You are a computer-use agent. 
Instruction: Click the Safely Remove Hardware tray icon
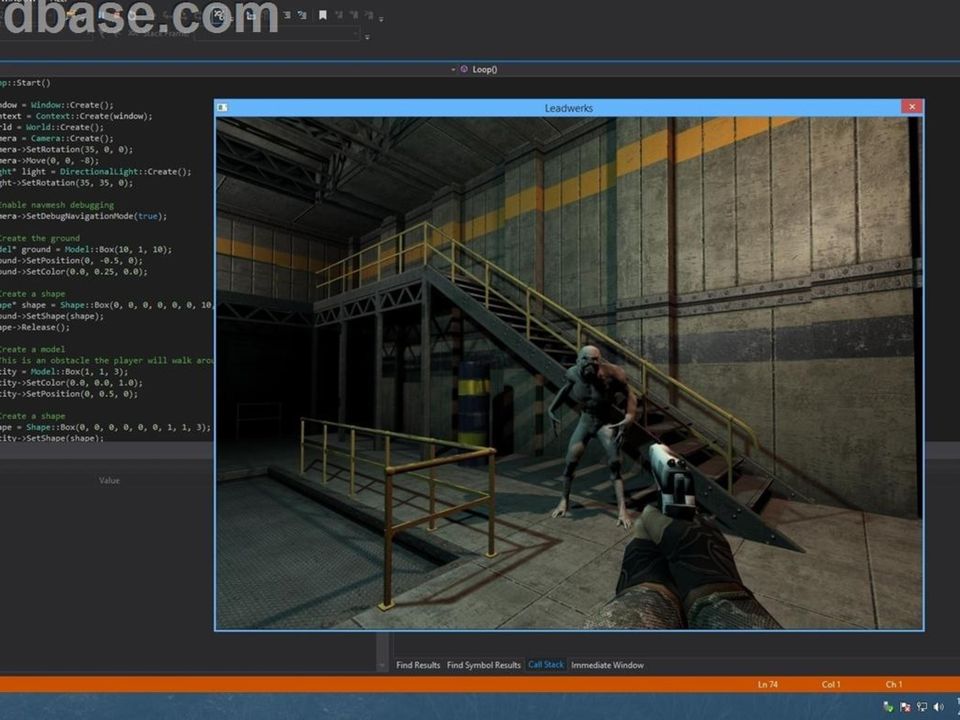click(888, 707)
